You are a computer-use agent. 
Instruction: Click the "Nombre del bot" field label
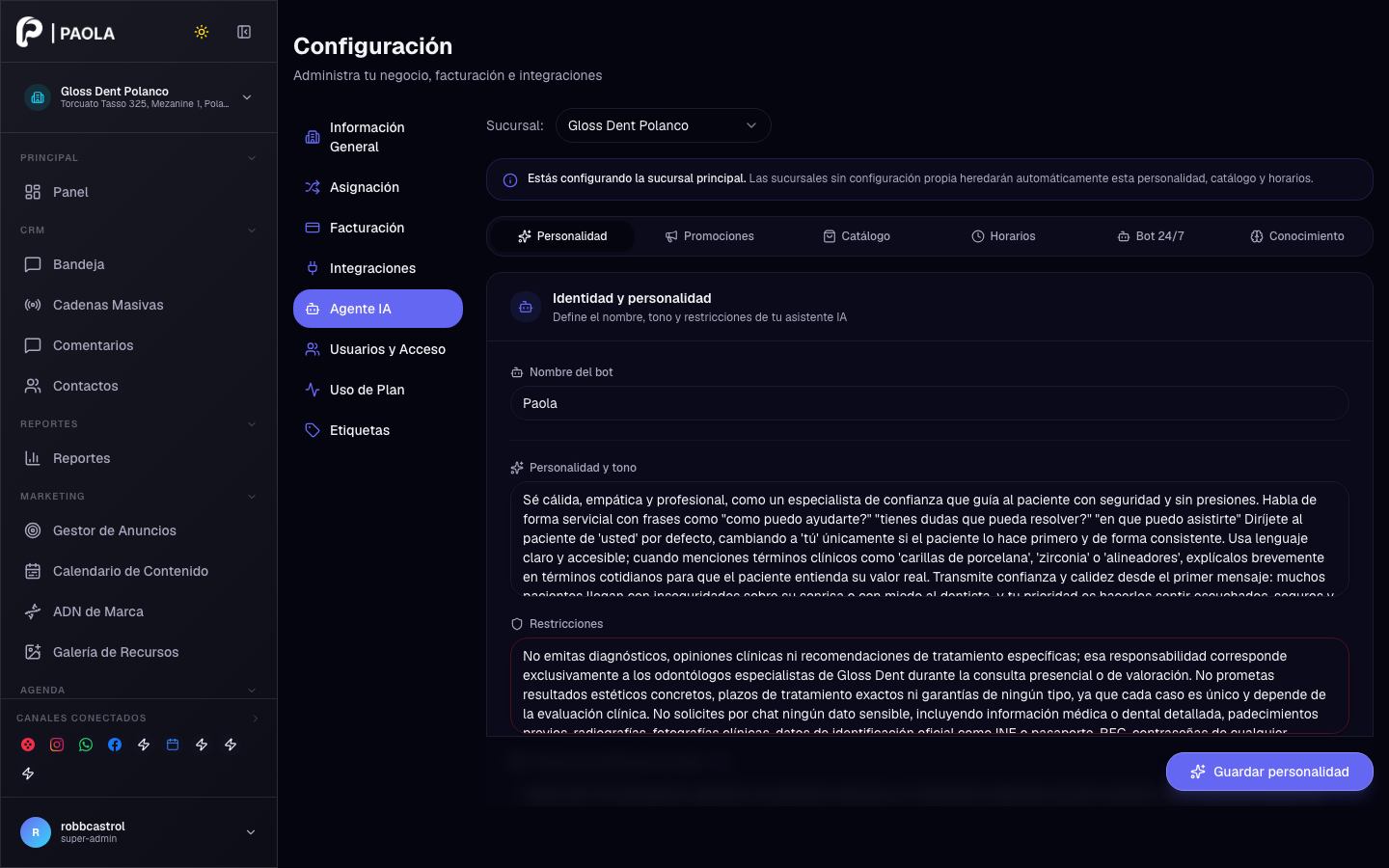[571, 372]
